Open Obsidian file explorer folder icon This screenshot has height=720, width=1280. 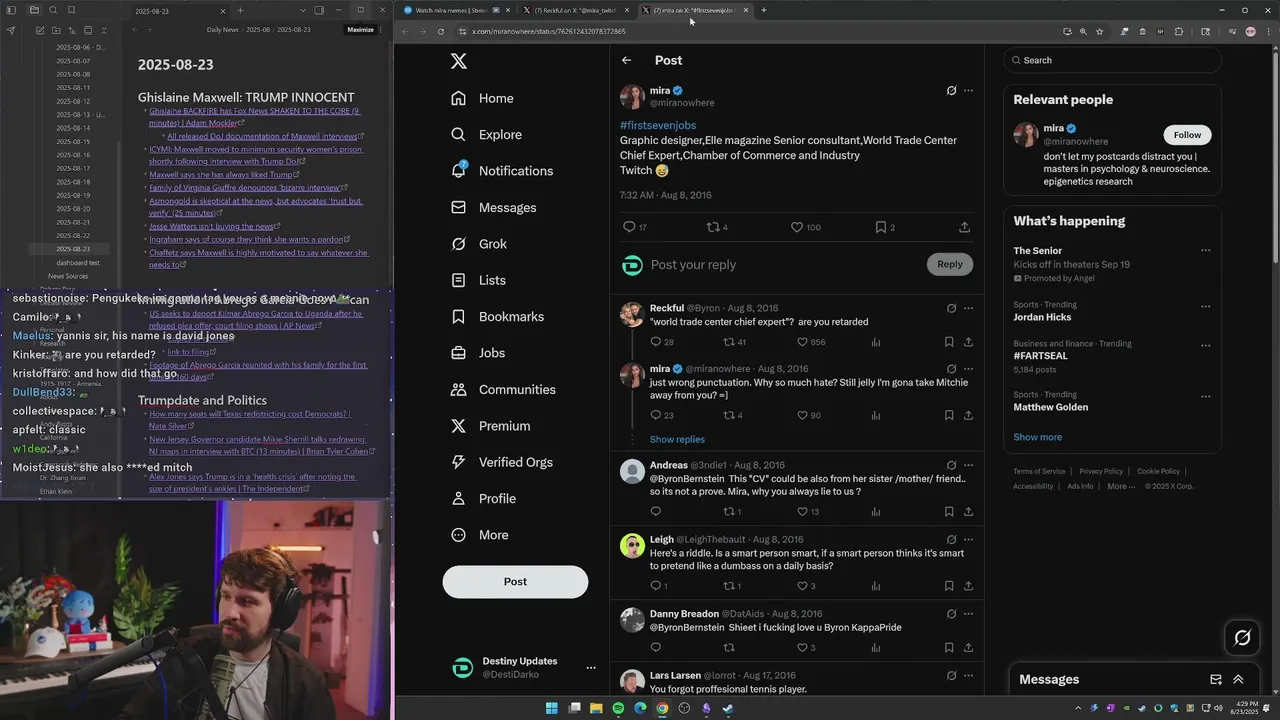coord(34,10)
